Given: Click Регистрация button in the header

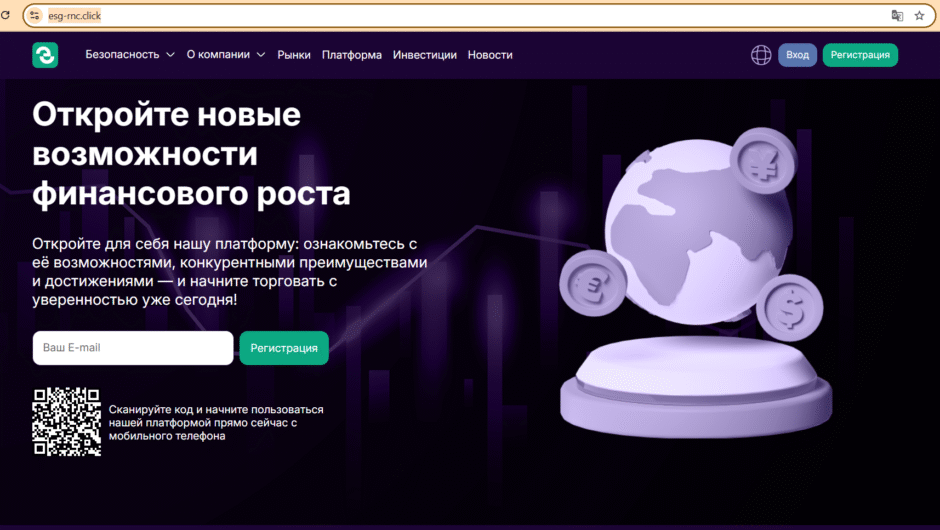Looking at the screenshot, I should pos(860,55).
